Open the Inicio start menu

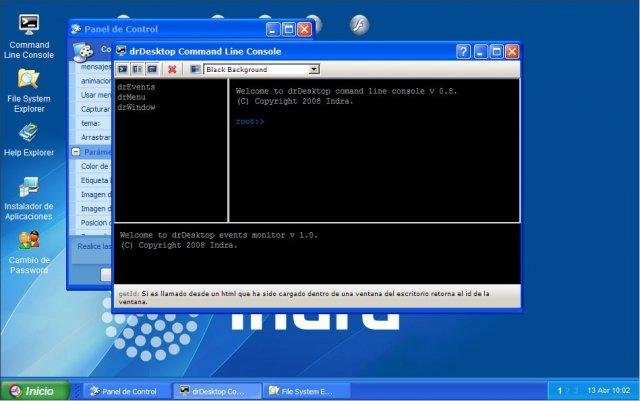[x=35, y=391]
